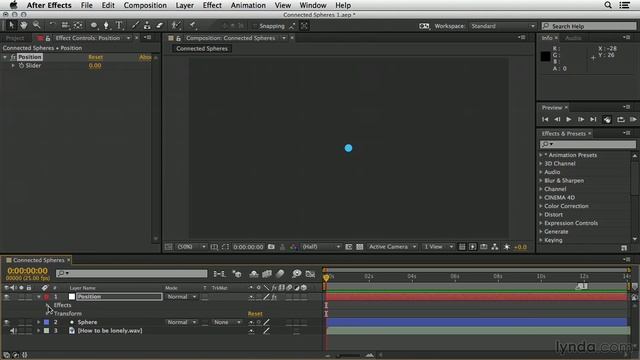Click the Connected Spheres breadcrumb tab

coord(202,49)
